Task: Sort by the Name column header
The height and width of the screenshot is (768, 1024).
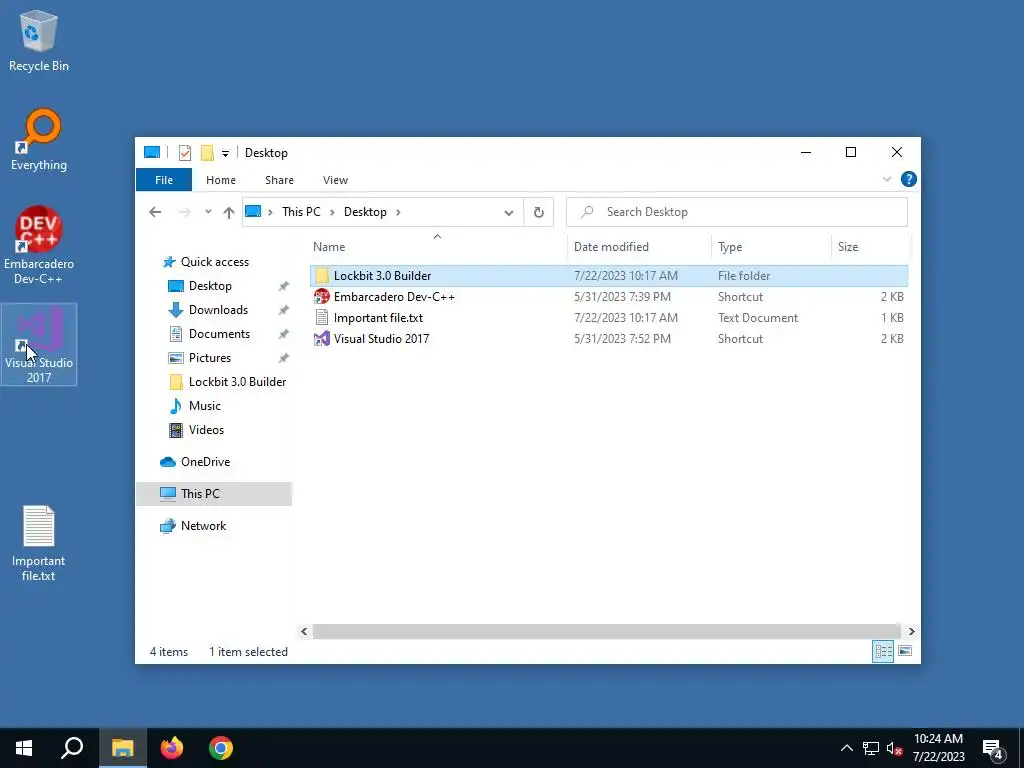Action: click(437, 247)
